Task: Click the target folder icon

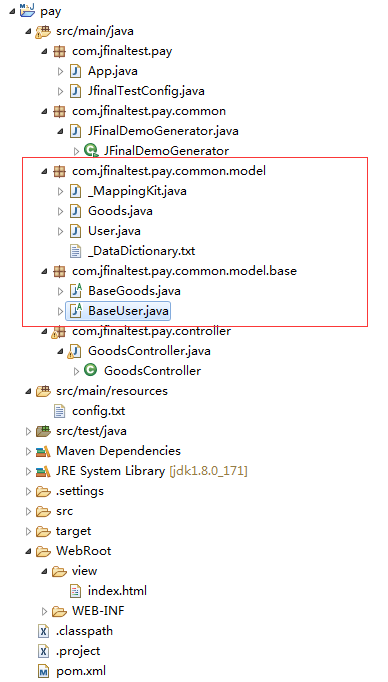Action: coord(43,531)
